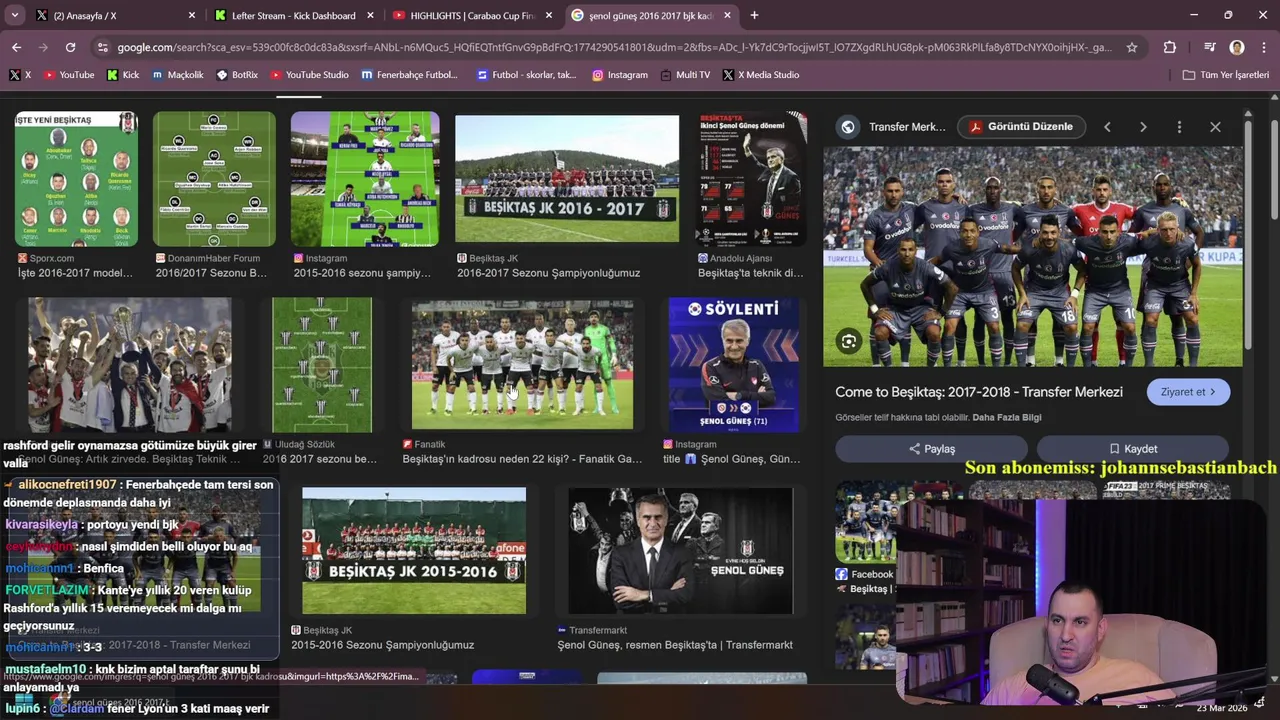
Task: Reload the current page
Action: [70, 47]
